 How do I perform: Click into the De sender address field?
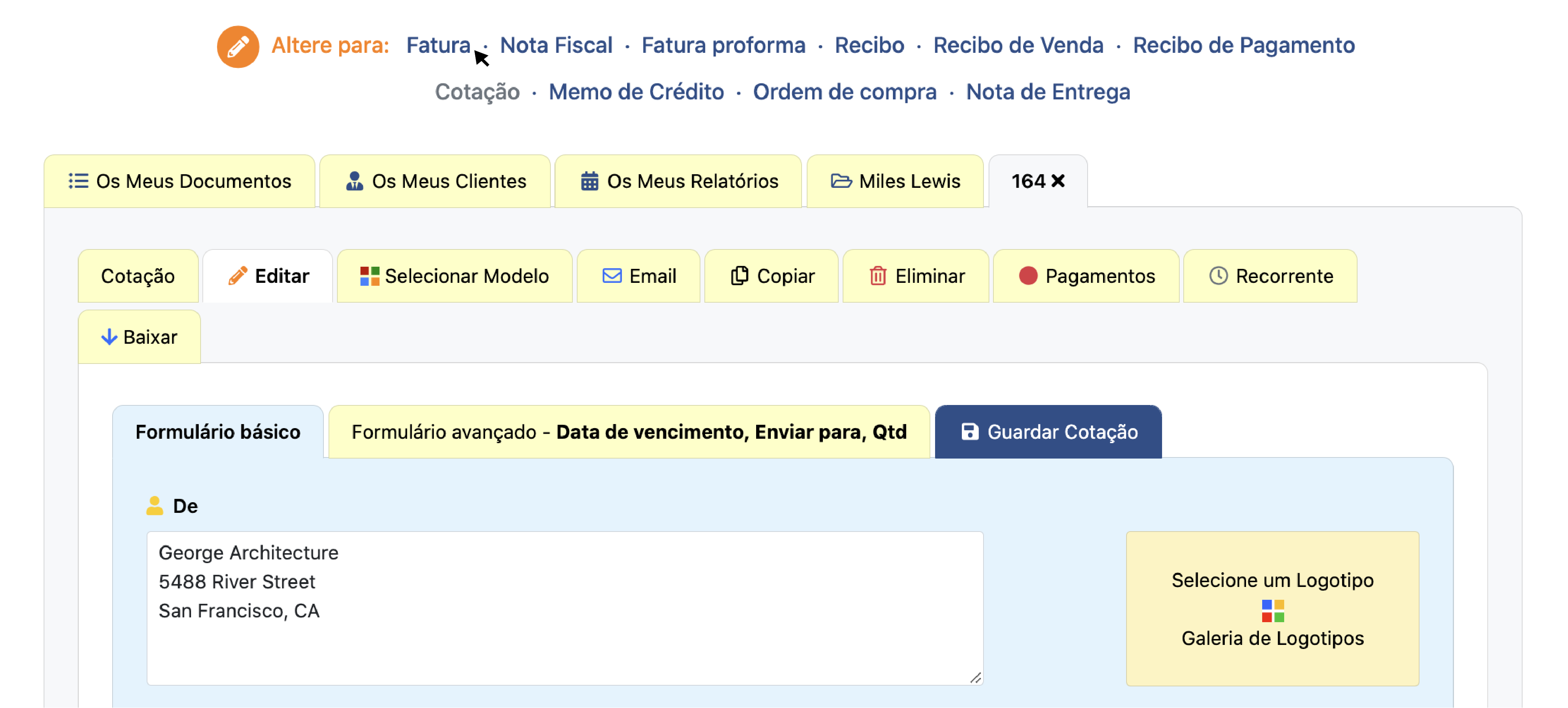coord(564,608)
